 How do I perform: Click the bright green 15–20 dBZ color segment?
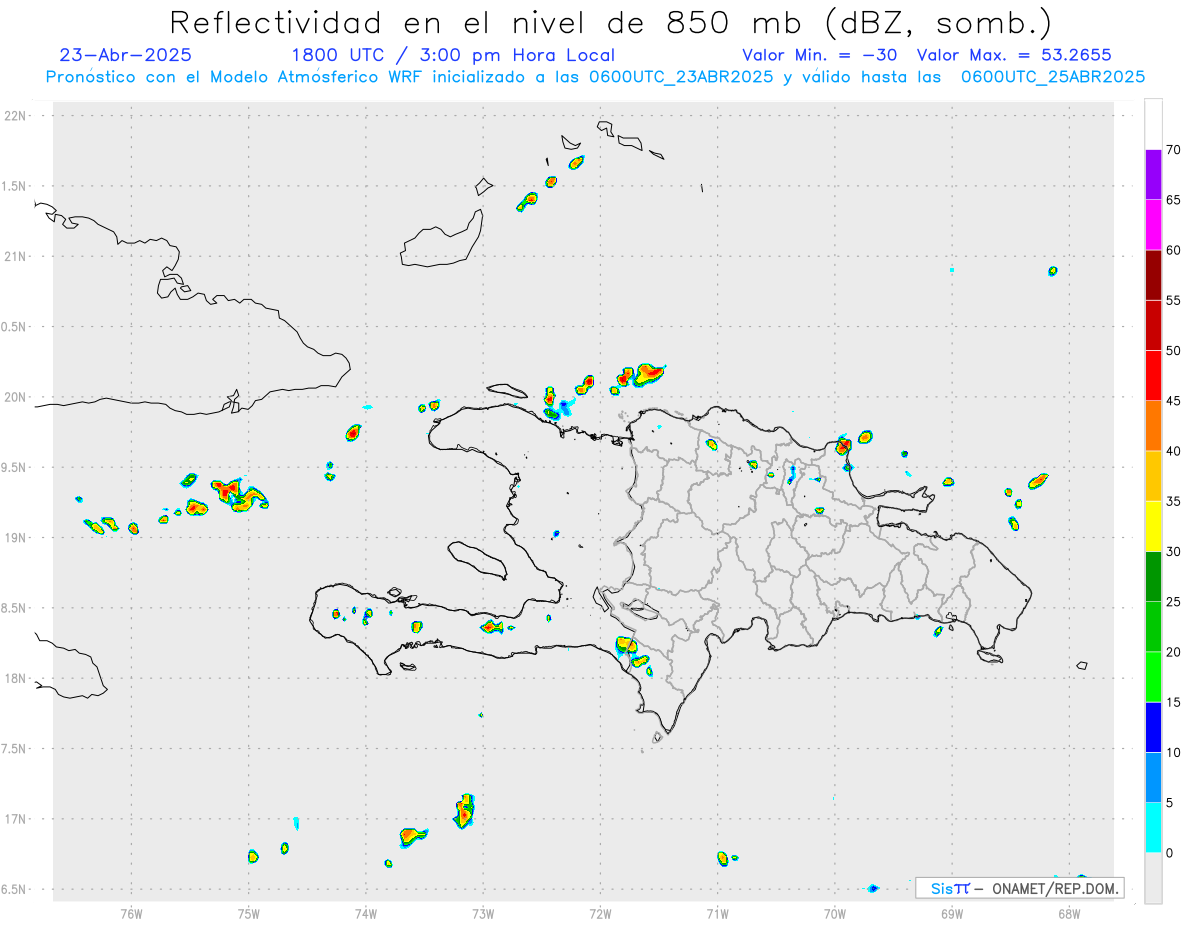click(x=1153, y=677)
